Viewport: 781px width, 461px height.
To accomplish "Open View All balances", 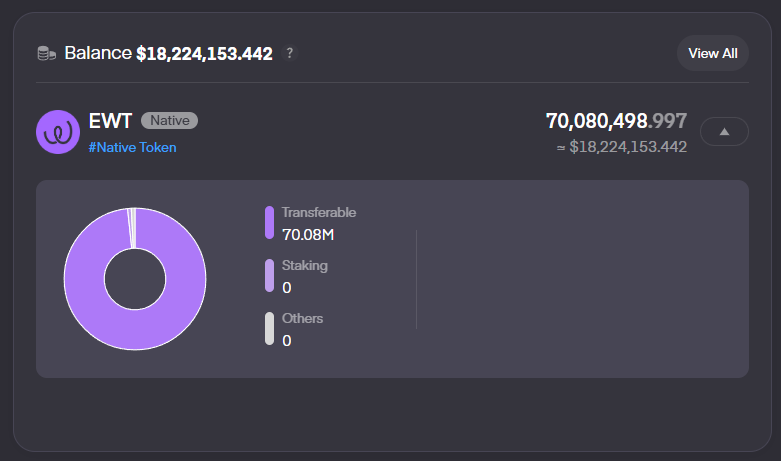I will [713, 53].
